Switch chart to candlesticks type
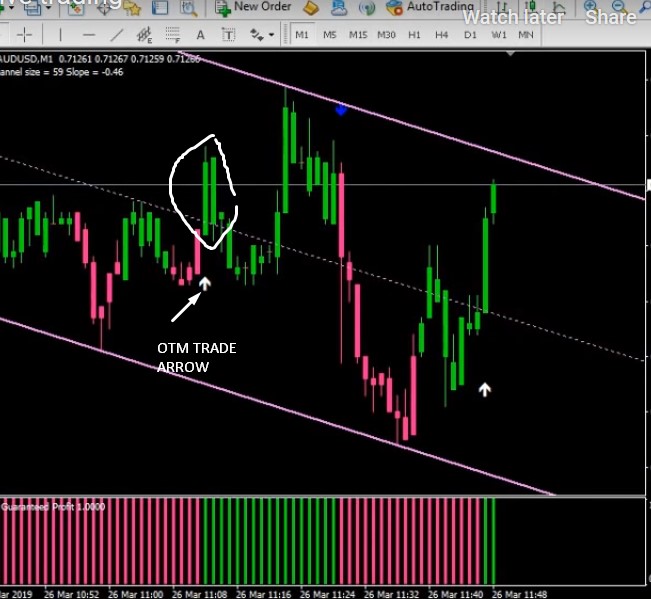651x599 pixels. 530,7
